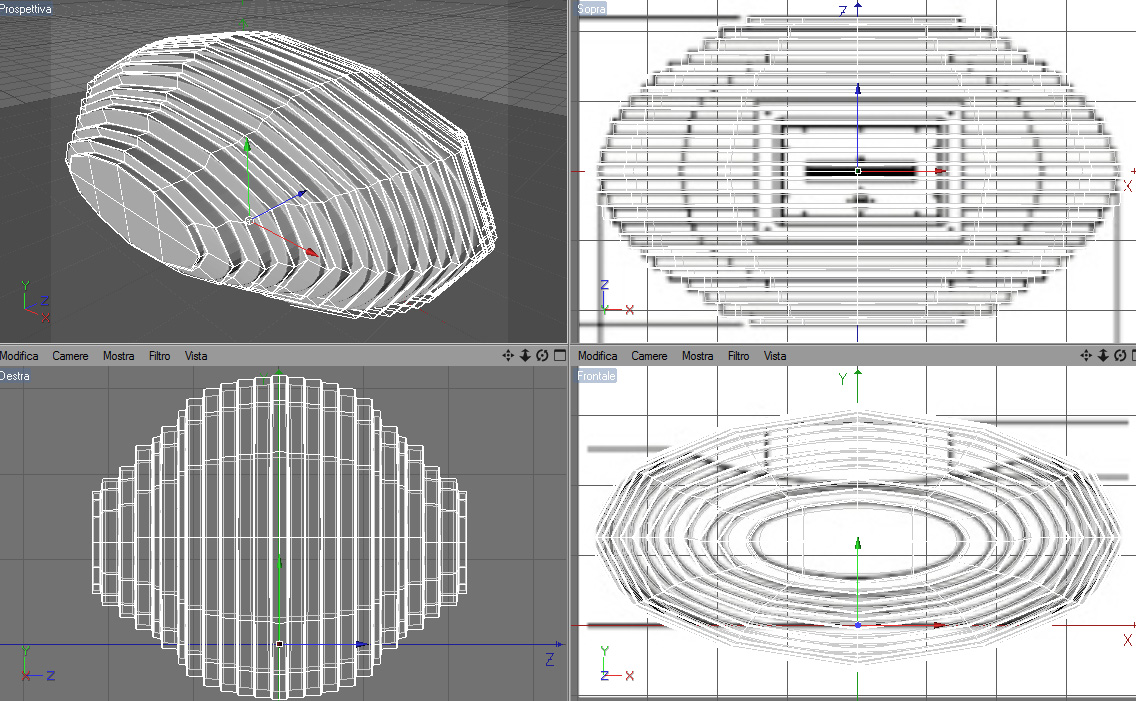1136x701 pixels.
Task: Click the Prospettiva viewport label
Action: coord(25,9)
